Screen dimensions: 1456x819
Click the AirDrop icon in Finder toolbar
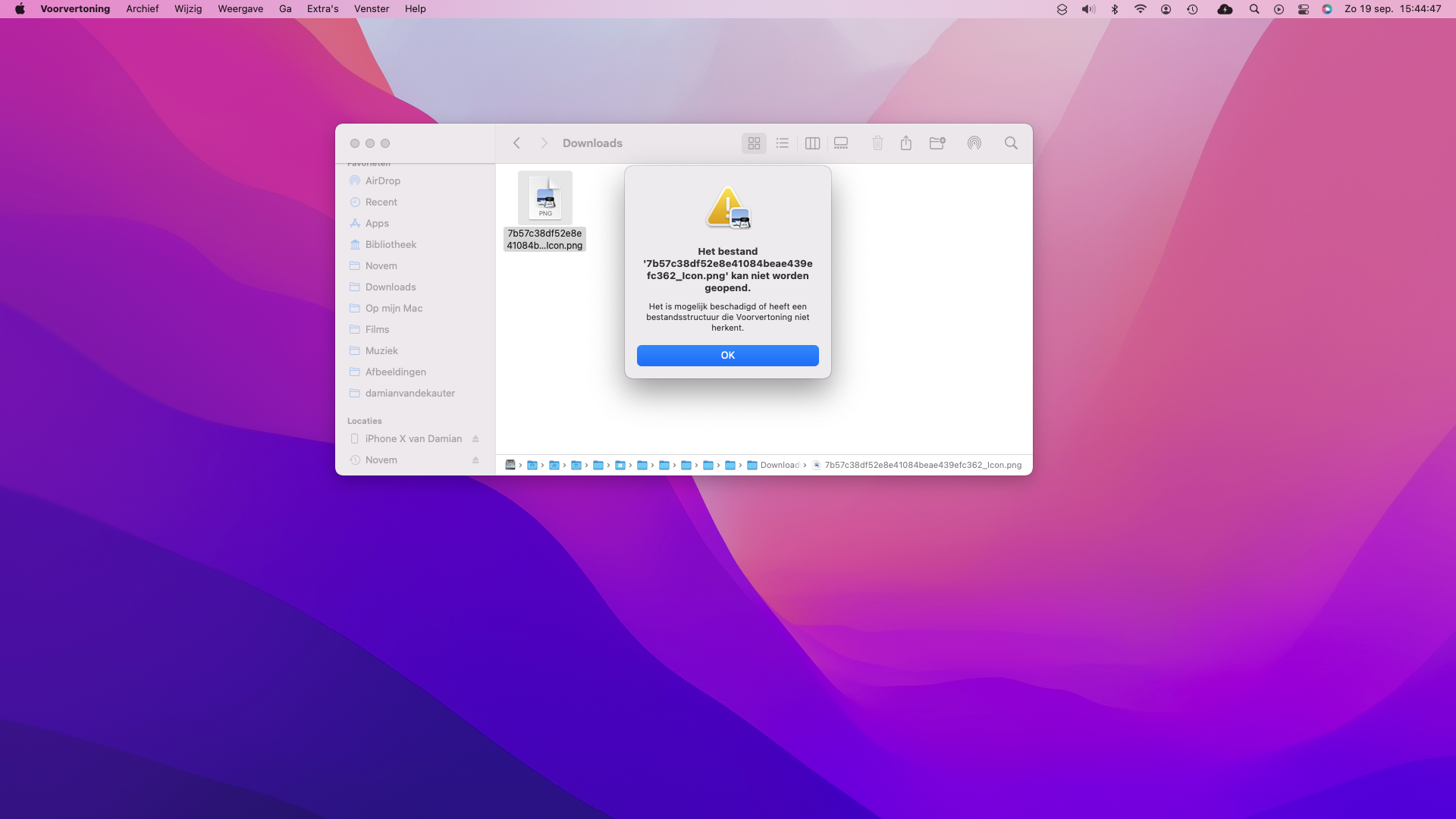(974, 143)
